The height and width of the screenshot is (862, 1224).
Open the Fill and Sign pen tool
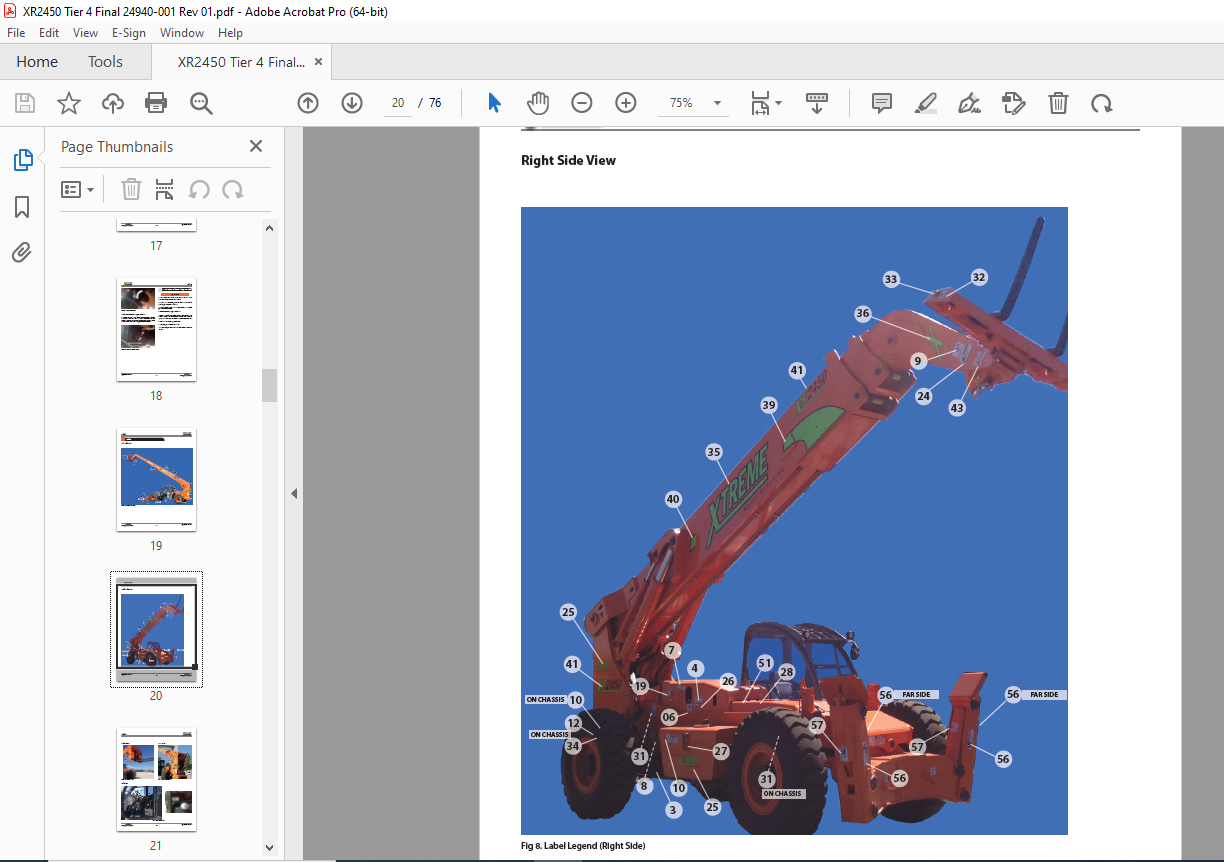[x=969, y=103]
